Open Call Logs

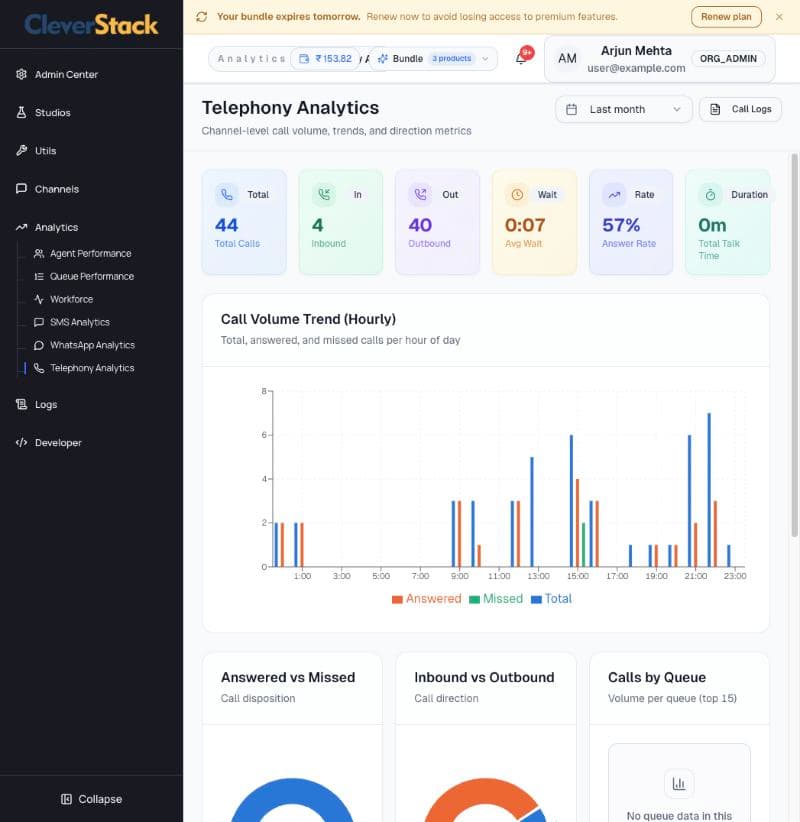click(740, 110)
